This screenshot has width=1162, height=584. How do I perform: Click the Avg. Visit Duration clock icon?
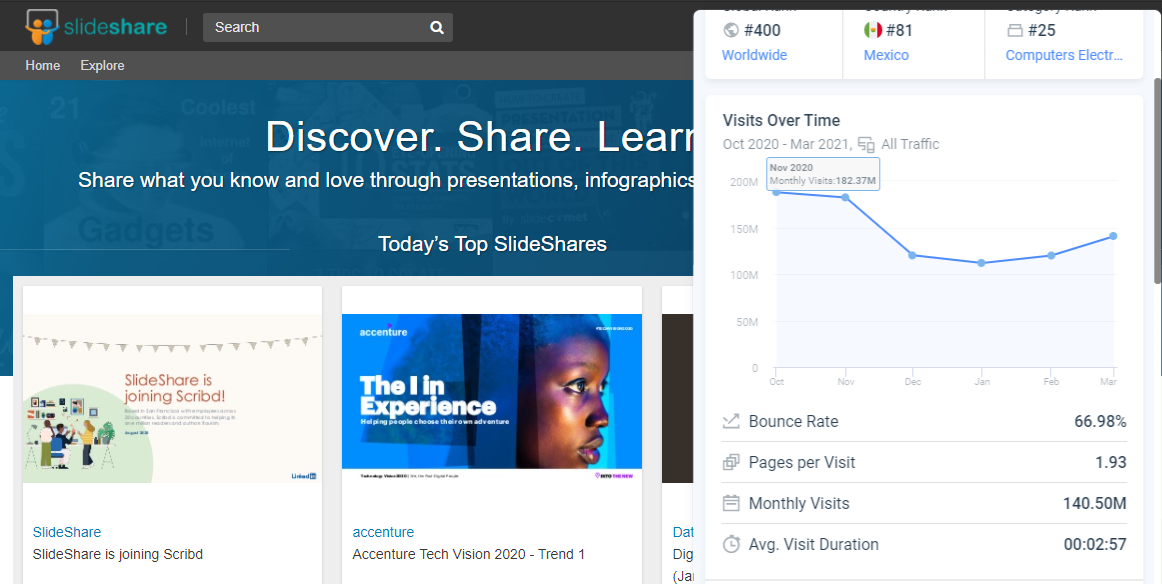coord(731,544)
